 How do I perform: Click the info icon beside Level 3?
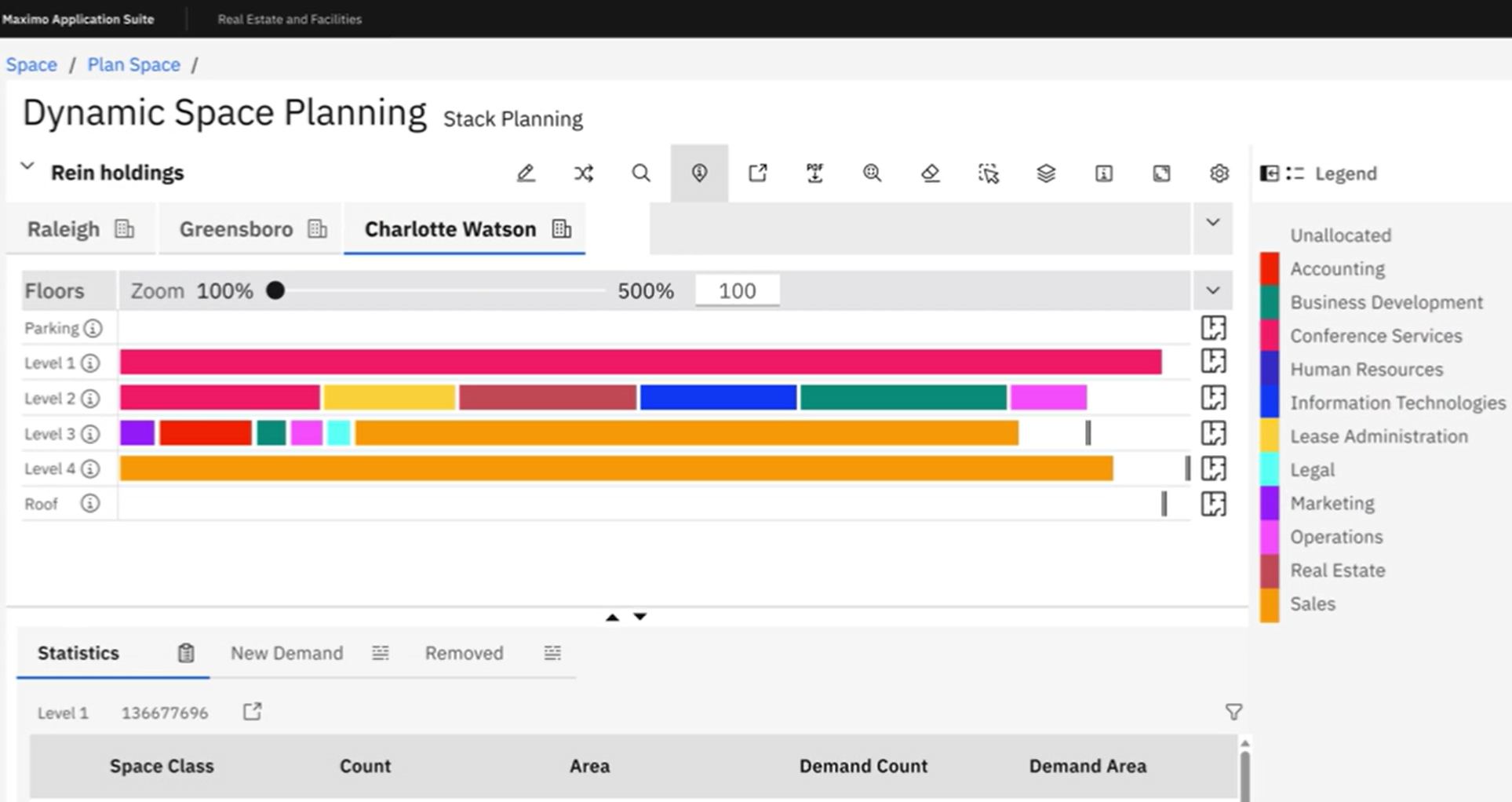pos(91,434)
